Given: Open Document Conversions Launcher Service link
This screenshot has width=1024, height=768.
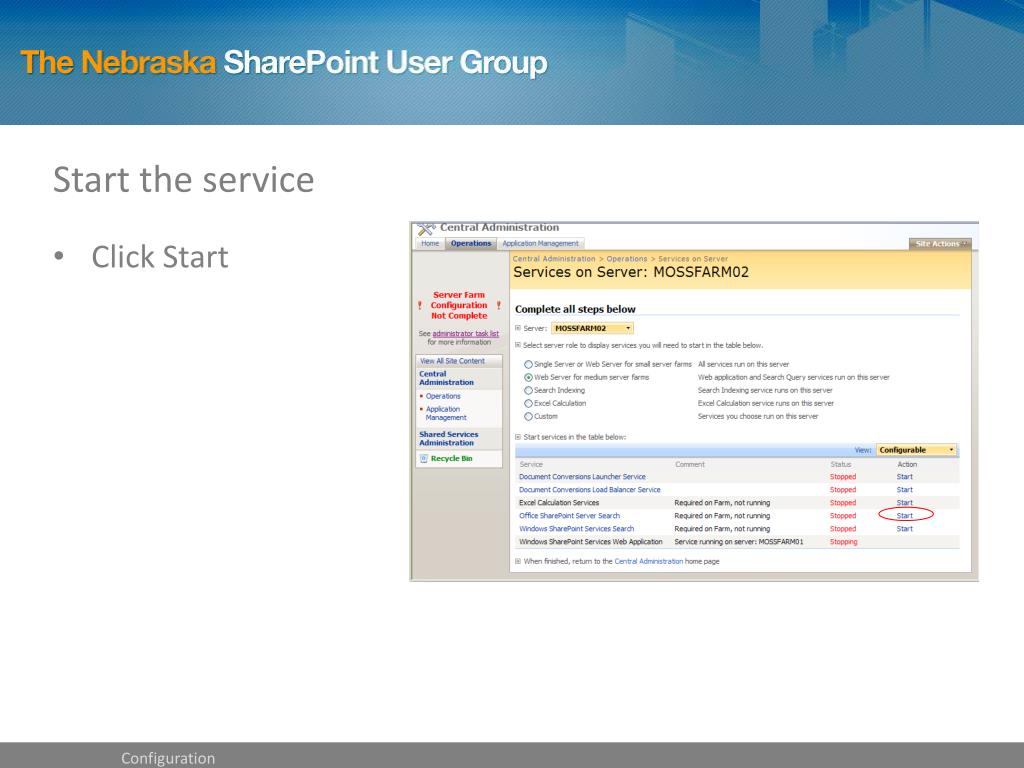Looking at the screenshot, I should (582, 477).
